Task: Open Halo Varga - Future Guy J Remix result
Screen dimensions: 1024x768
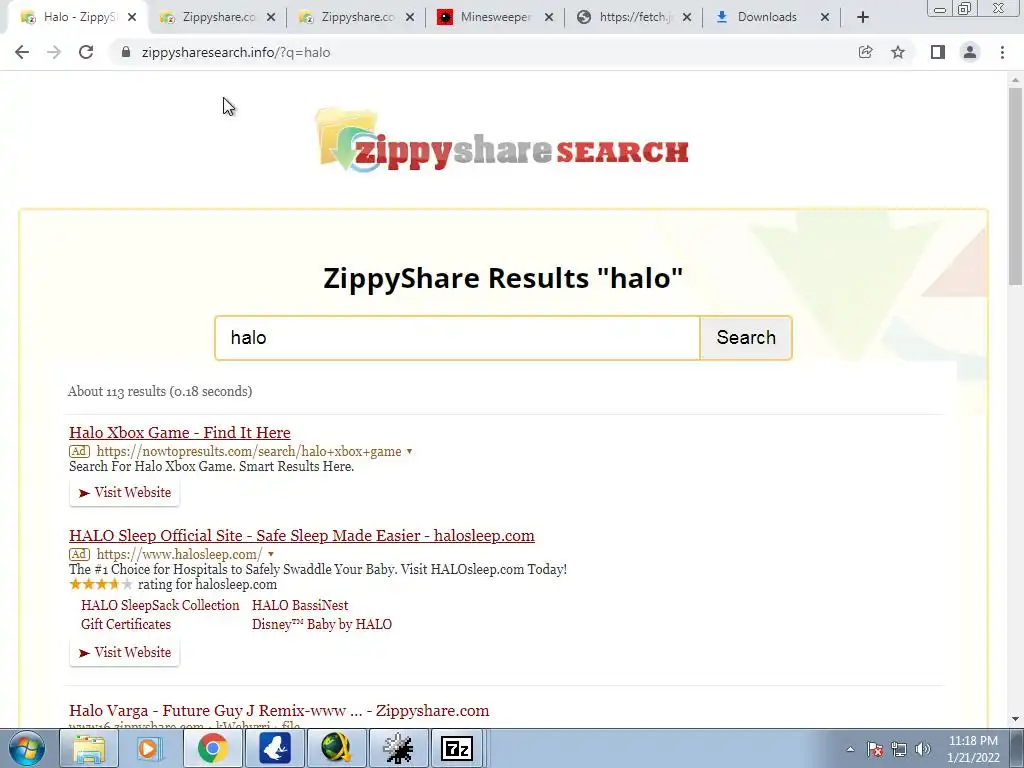Action: click(279, 711)
